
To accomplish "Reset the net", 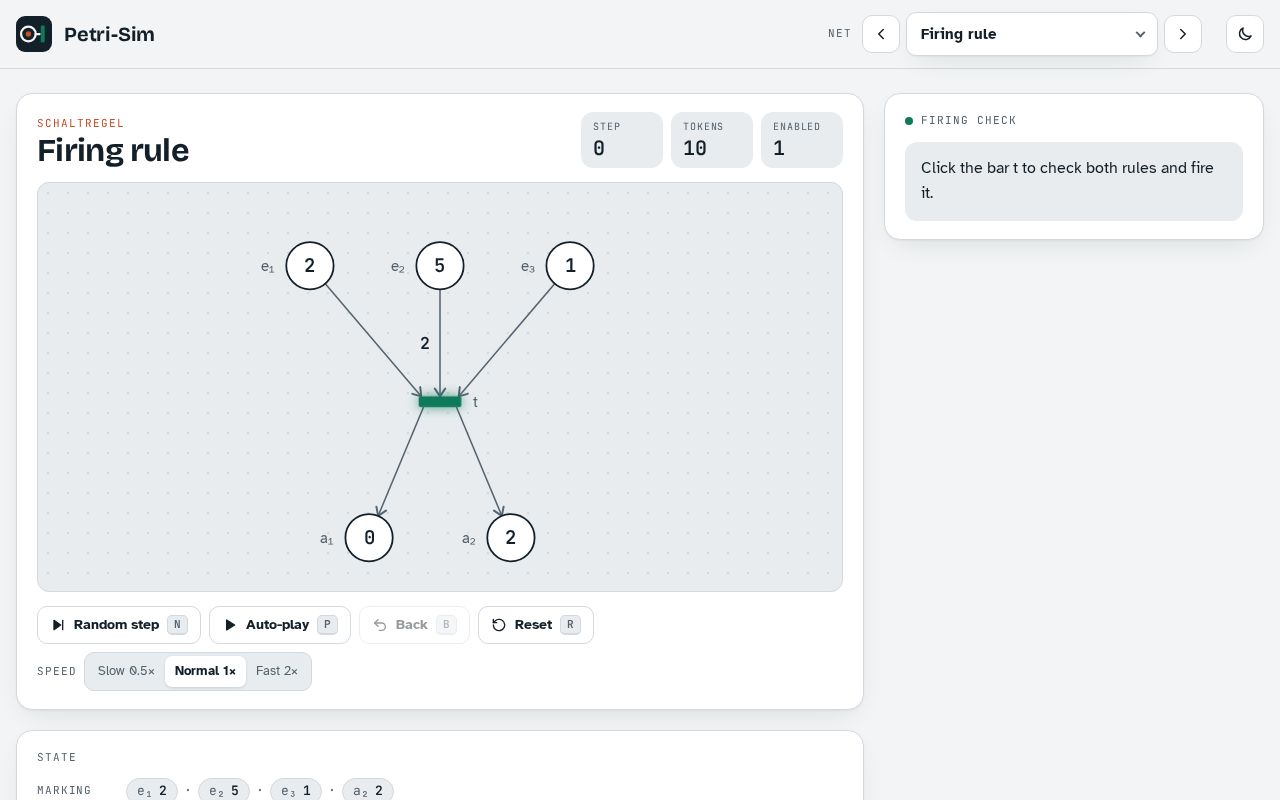I will coord(536,625).
